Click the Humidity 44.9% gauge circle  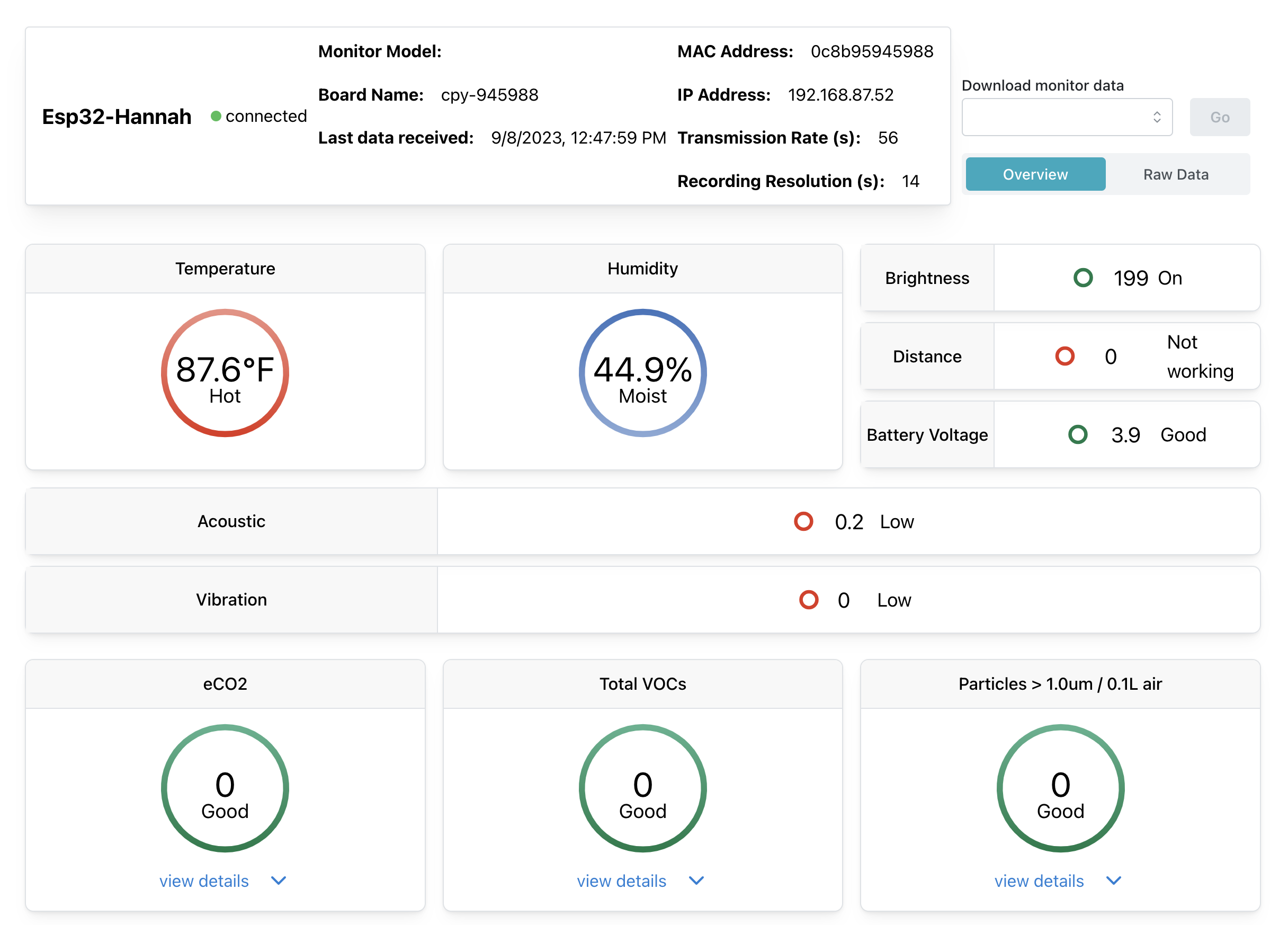click(642, 373)
